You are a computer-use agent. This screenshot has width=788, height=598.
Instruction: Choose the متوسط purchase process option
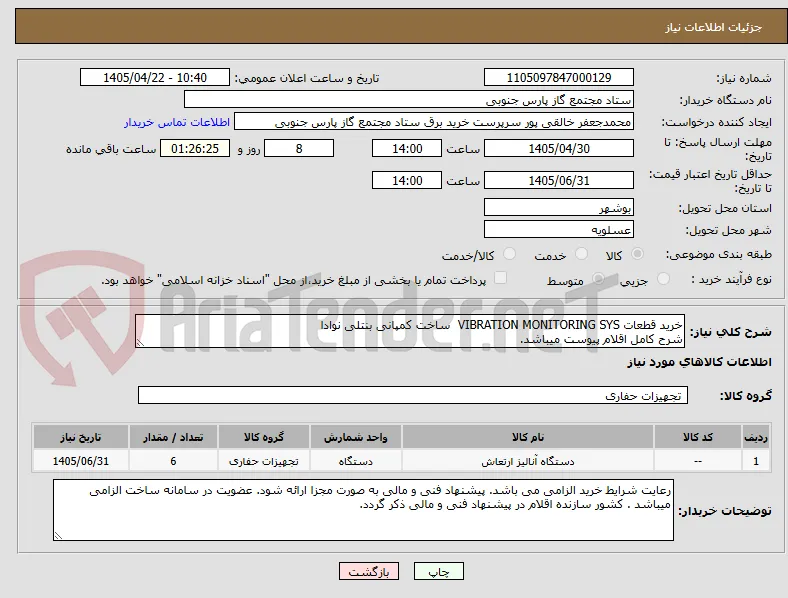pos(598,279)
